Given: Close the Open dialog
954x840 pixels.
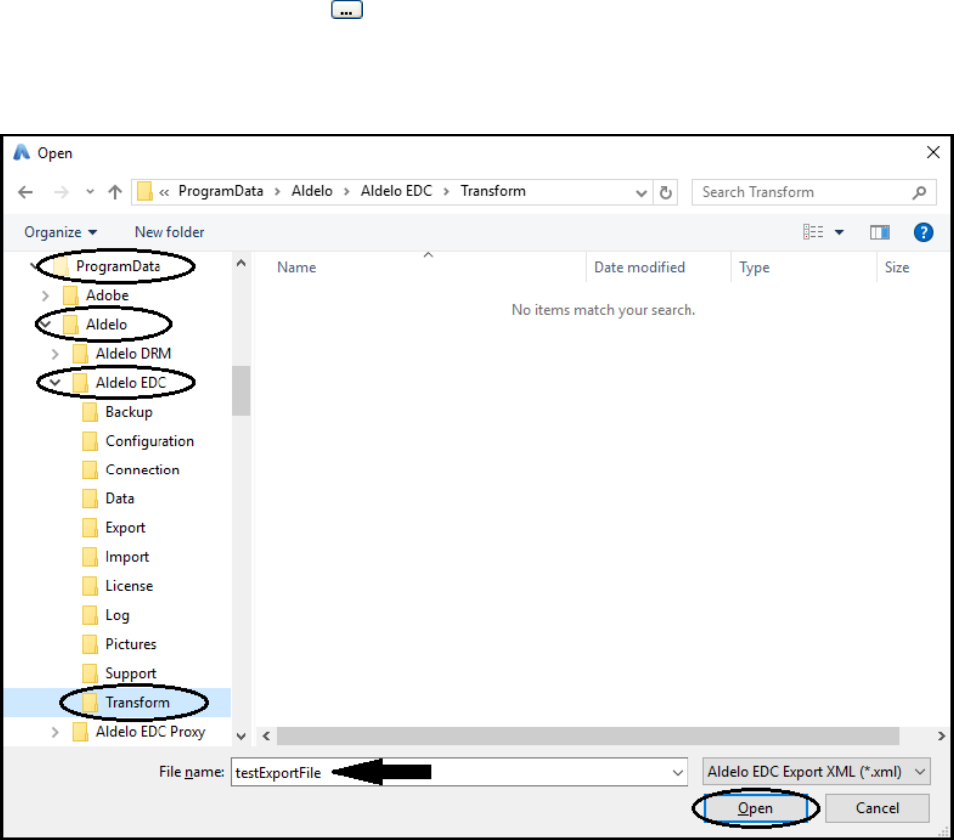Looking at the screenshot, I should coord(933,153).
